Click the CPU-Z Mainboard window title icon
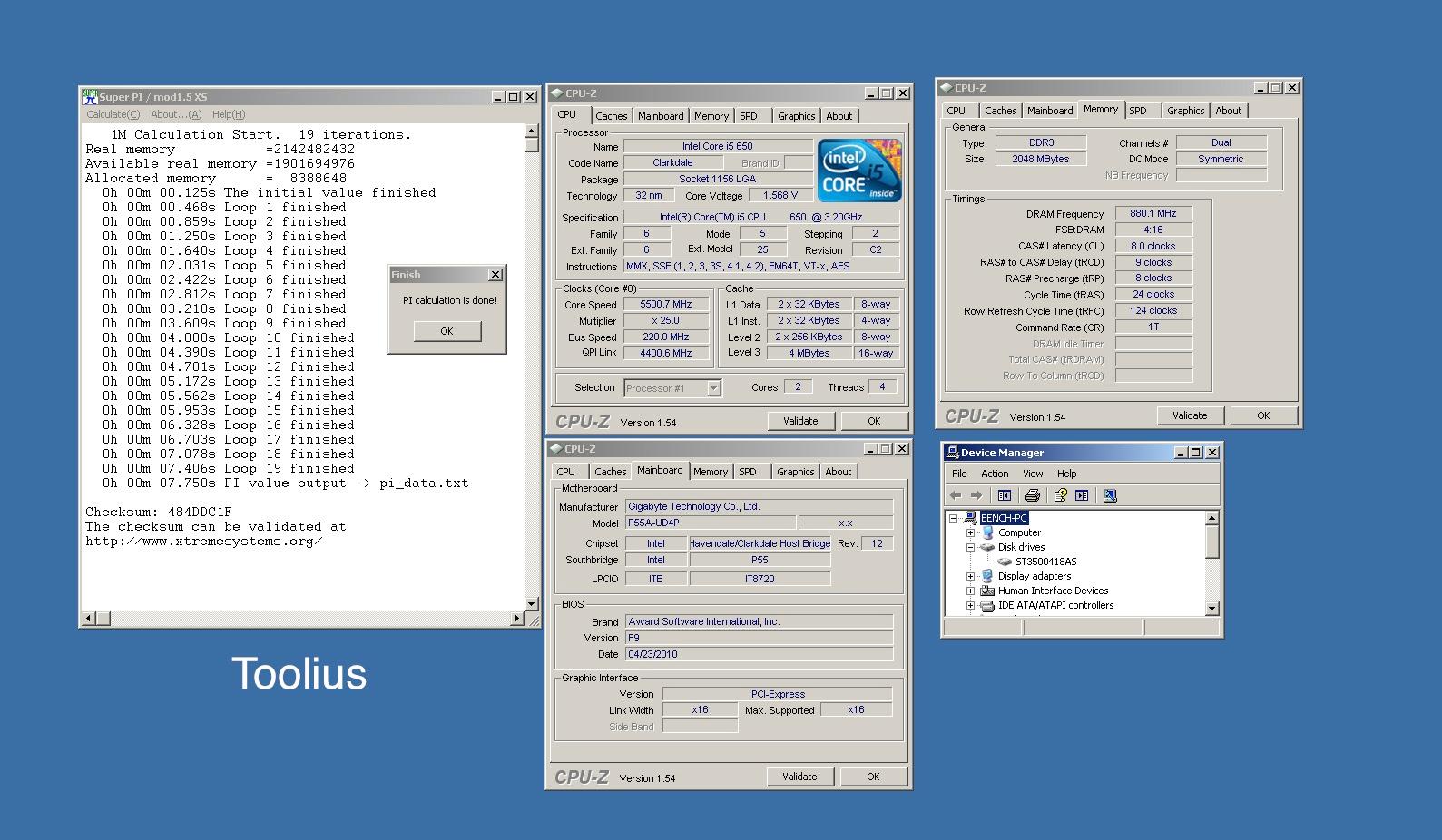The image size is (1442, 840). (555, 449)
